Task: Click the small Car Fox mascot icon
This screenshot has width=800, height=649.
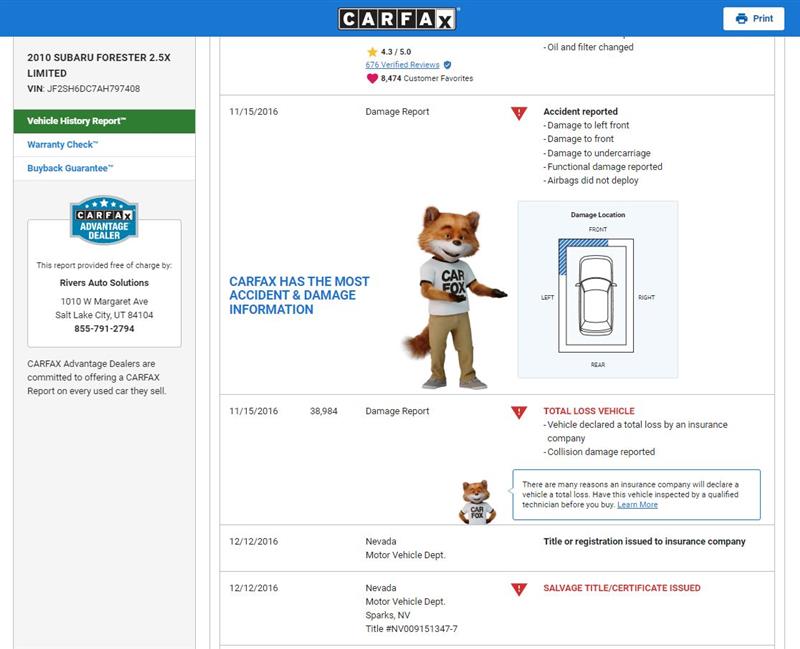Action: click(x=477, y=502)
